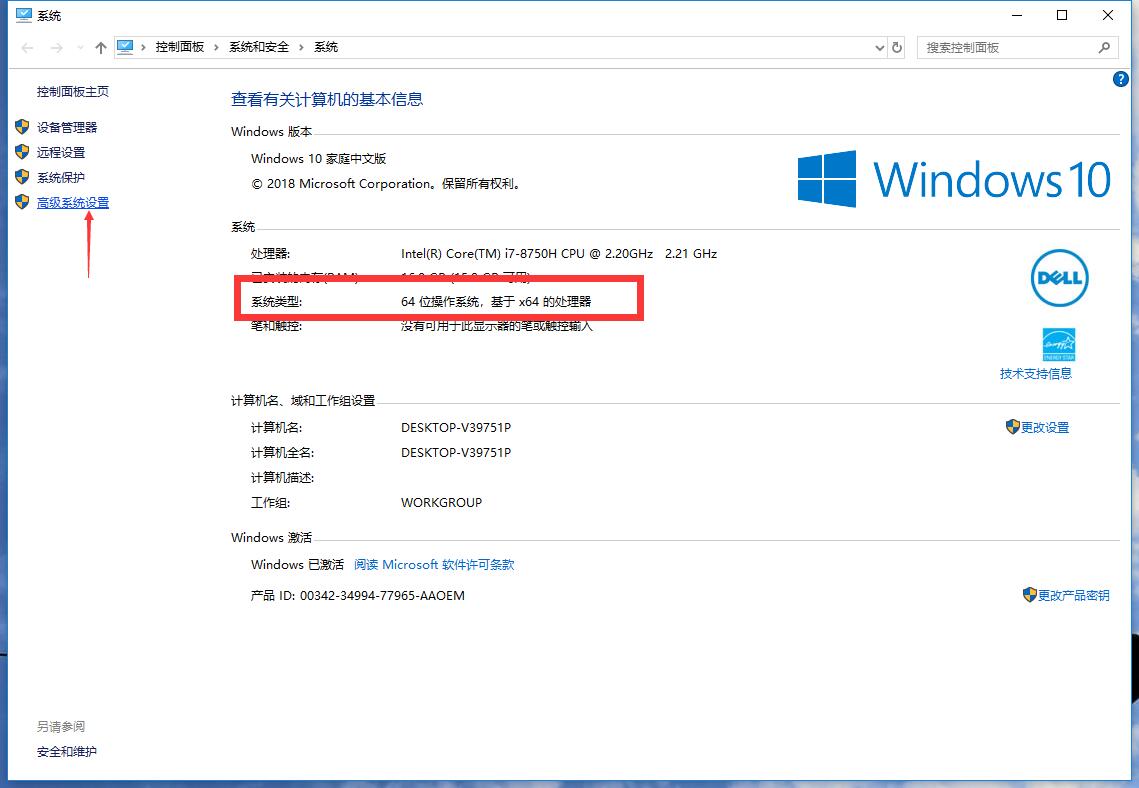
Task: Go up one level with up arrow
Action: pos(101,48)
